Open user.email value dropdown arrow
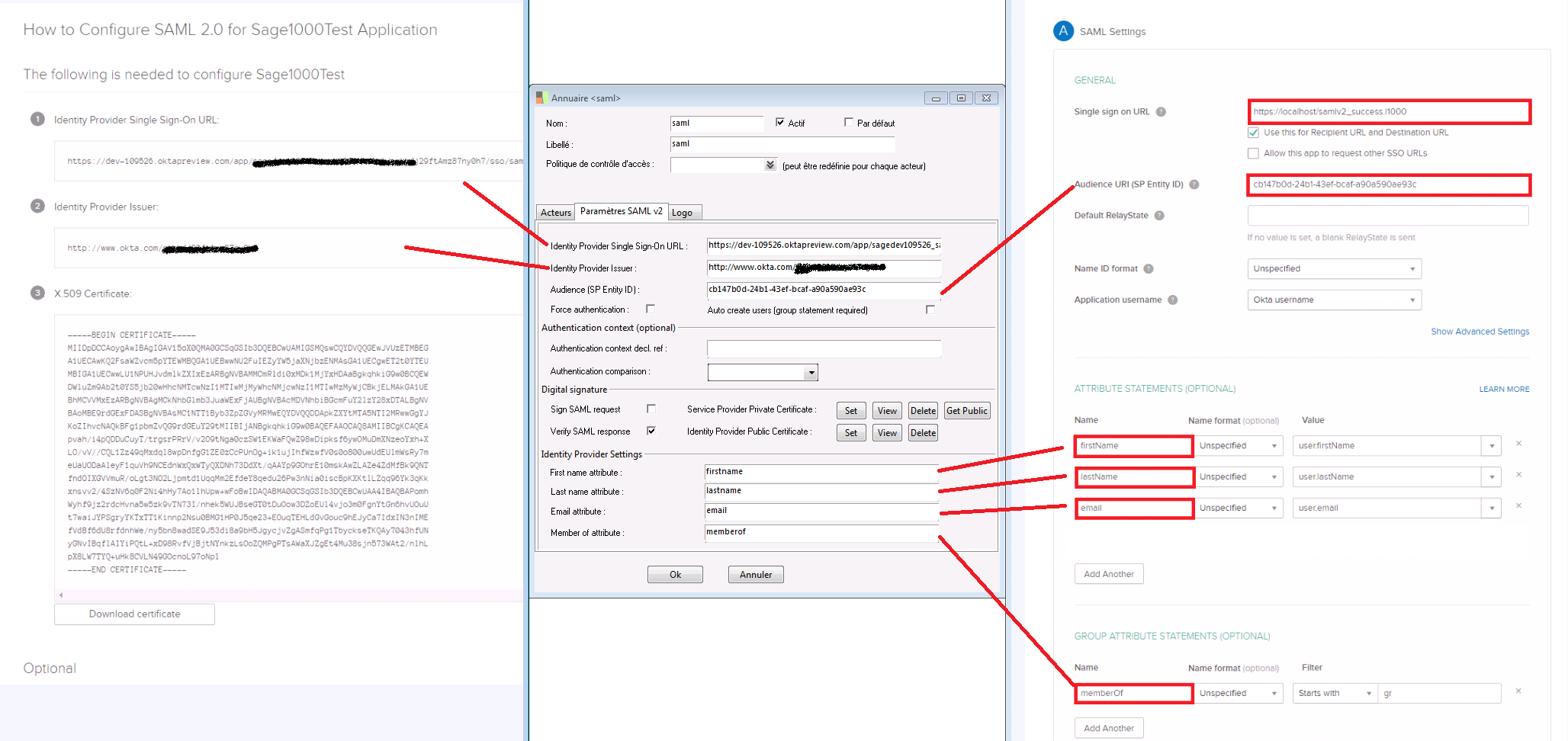This screenshot has height=741, width=1568. click(1492, 508)
